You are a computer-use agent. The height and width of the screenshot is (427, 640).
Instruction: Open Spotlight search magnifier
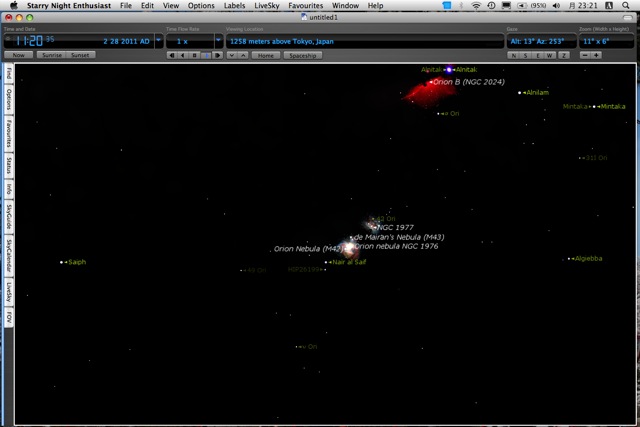[x=626, y=5]
